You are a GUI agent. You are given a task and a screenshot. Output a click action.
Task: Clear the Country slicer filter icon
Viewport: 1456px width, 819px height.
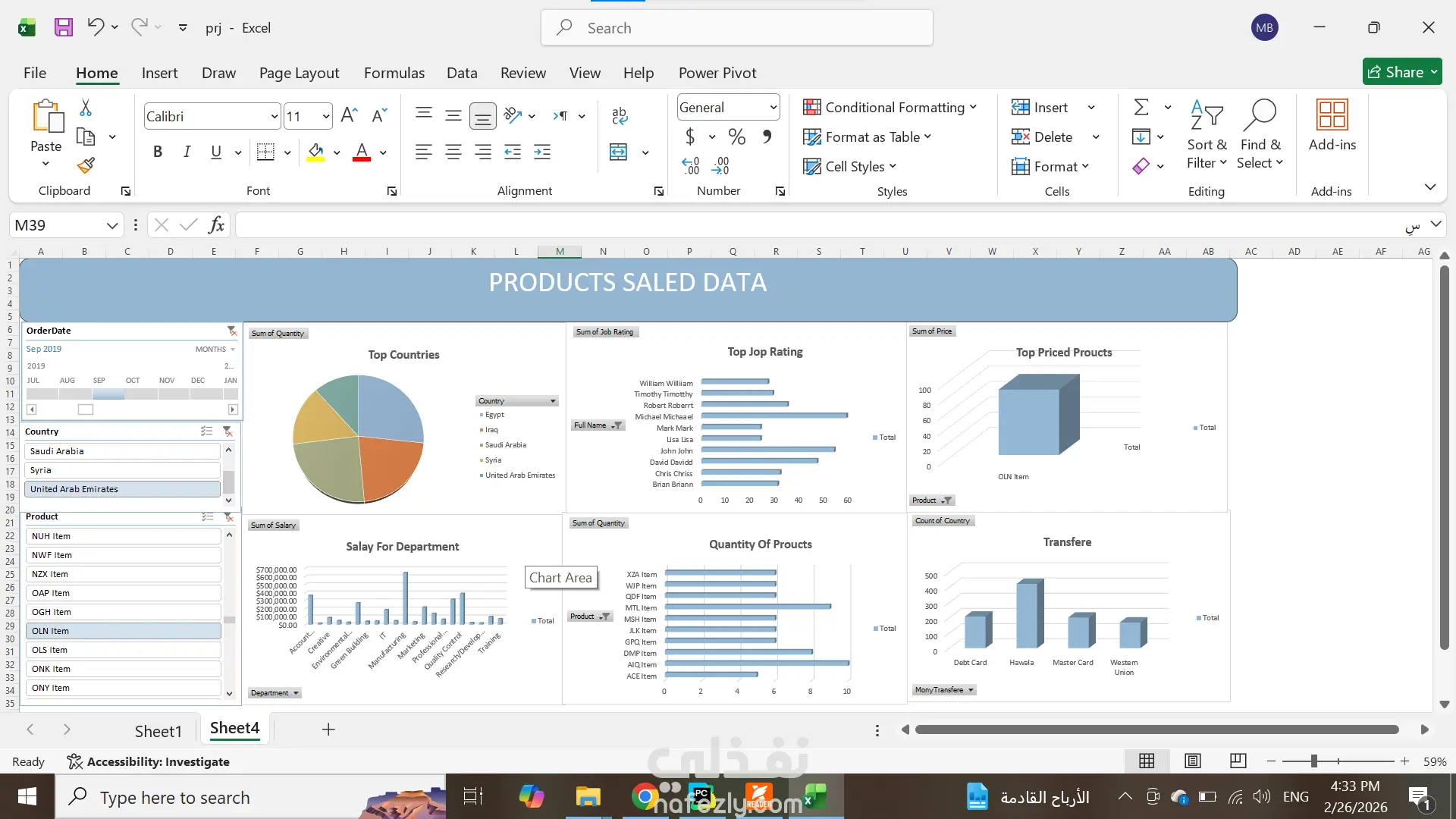(227, 431)
